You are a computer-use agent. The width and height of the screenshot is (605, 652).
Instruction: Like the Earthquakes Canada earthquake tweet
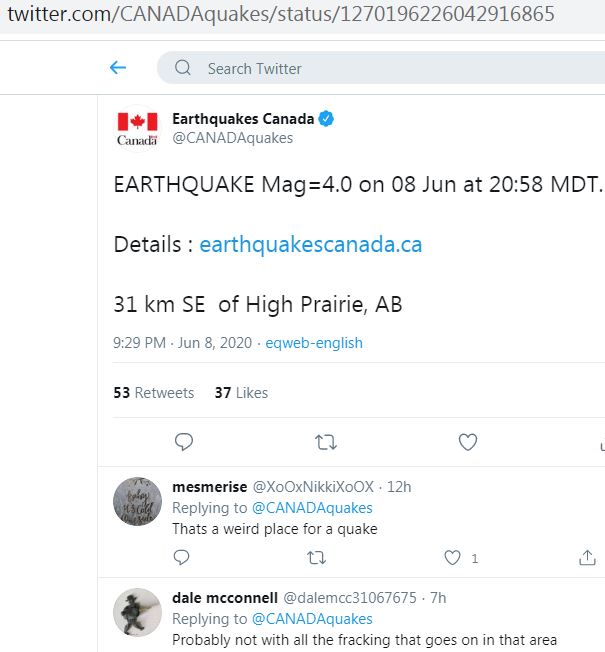[467, 442]
